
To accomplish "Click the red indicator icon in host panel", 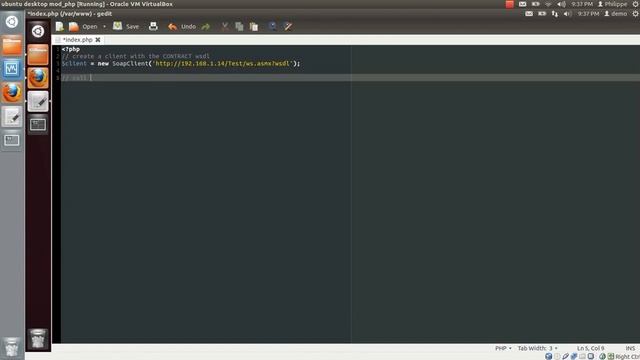I will pyautogui.click(x=509, y=4).
